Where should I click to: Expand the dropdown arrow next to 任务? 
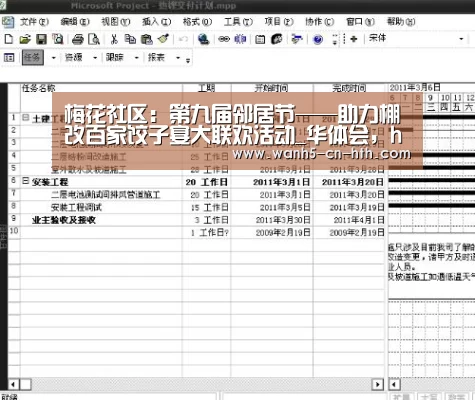54,58
